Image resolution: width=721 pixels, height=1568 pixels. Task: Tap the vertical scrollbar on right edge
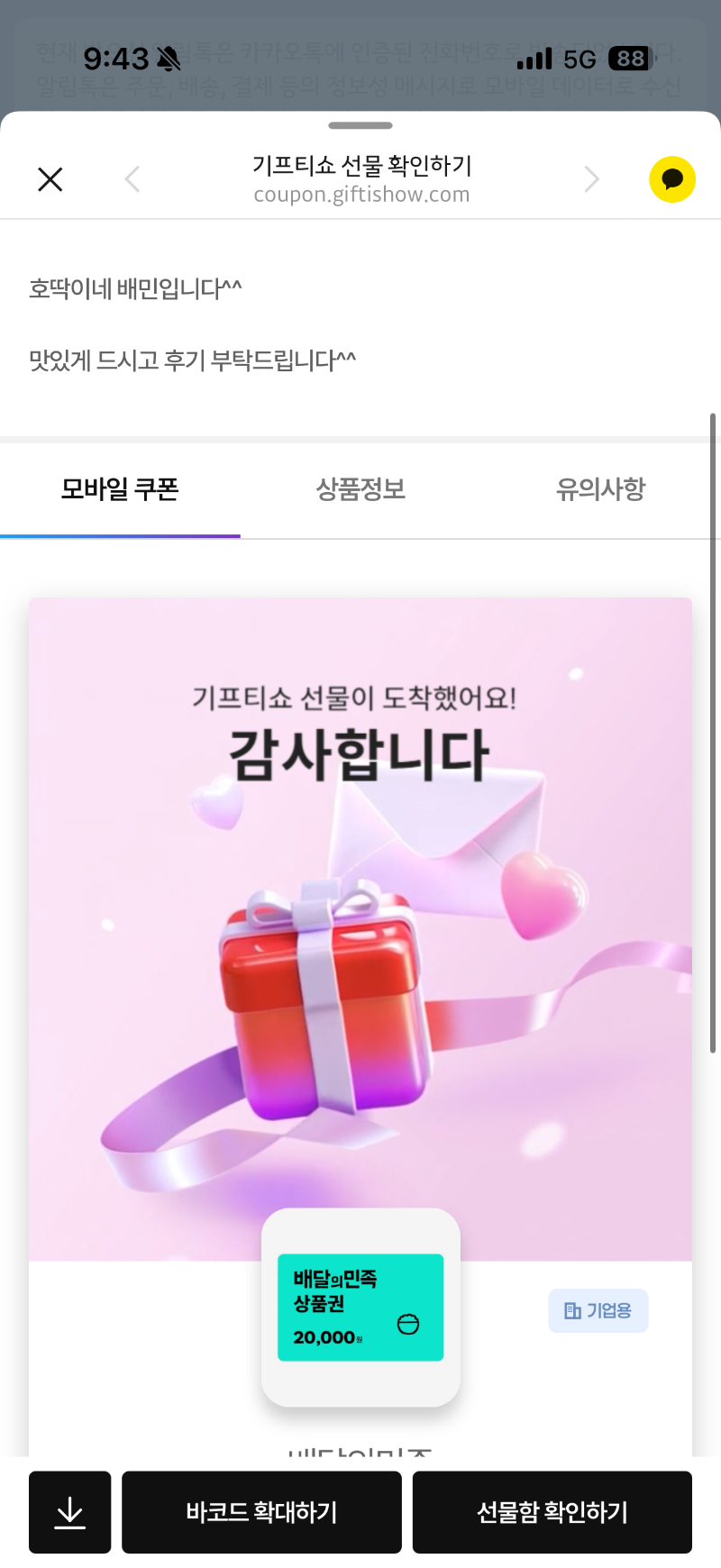pos(713,733)
